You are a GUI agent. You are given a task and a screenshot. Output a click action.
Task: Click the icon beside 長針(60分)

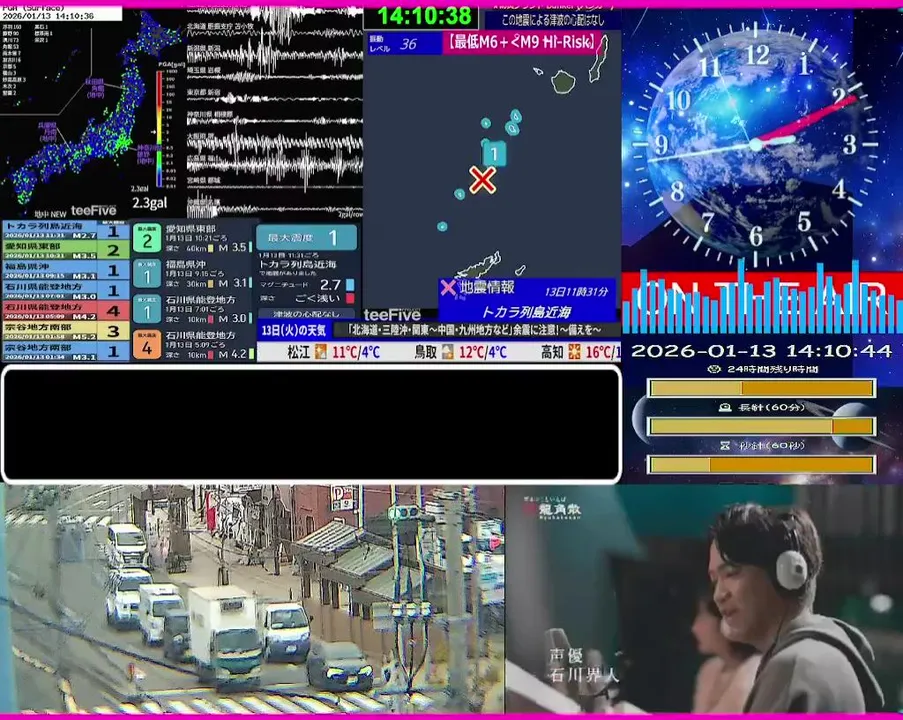tap(725, 407)
